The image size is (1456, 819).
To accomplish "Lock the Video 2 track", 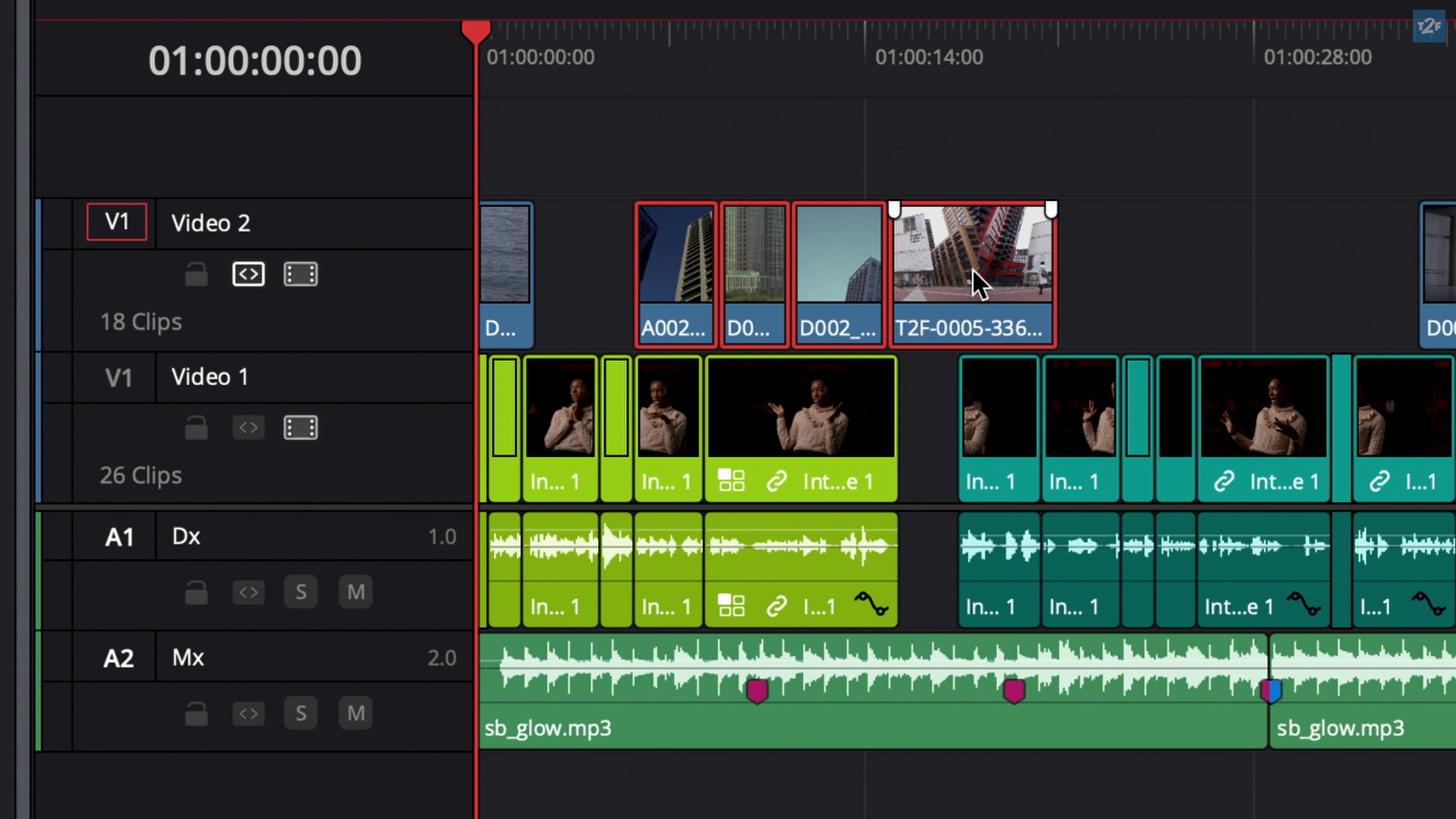I will pos(196,275).
